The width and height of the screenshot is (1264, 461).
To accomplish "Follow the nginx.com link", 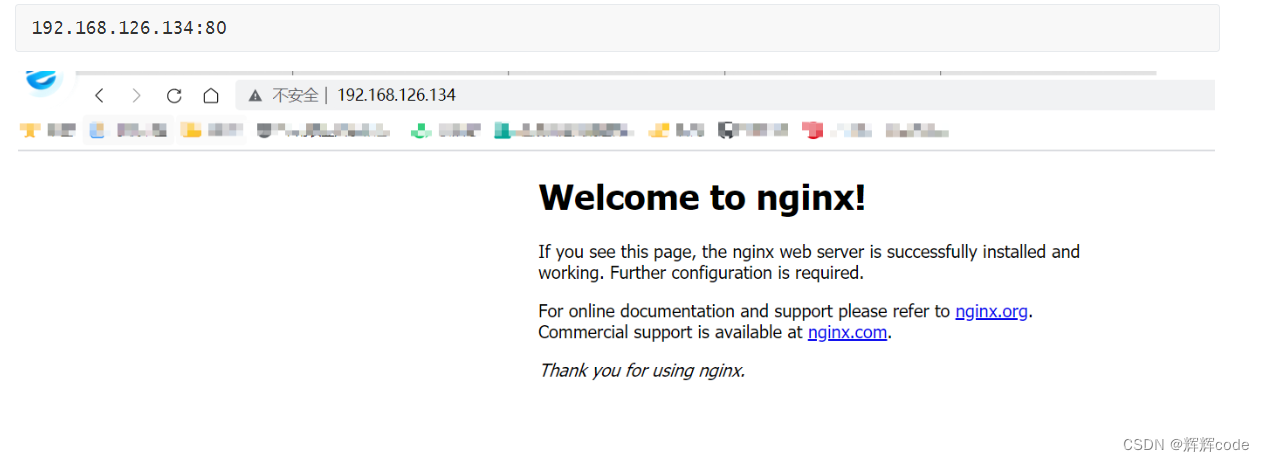I will (x=847, y=332).
